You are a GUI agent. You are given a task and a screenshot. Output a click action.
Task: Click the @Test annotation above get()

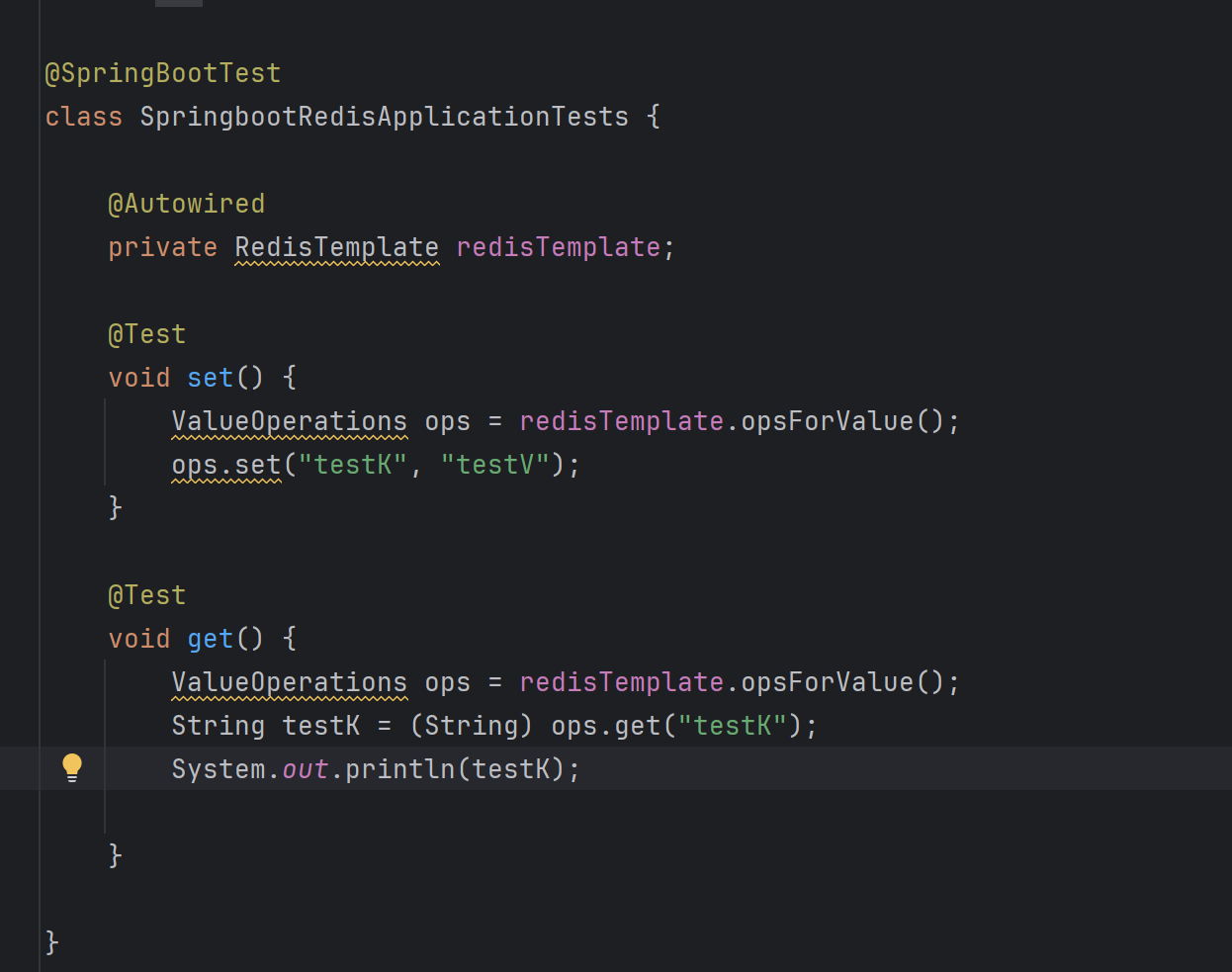(146, 595)
